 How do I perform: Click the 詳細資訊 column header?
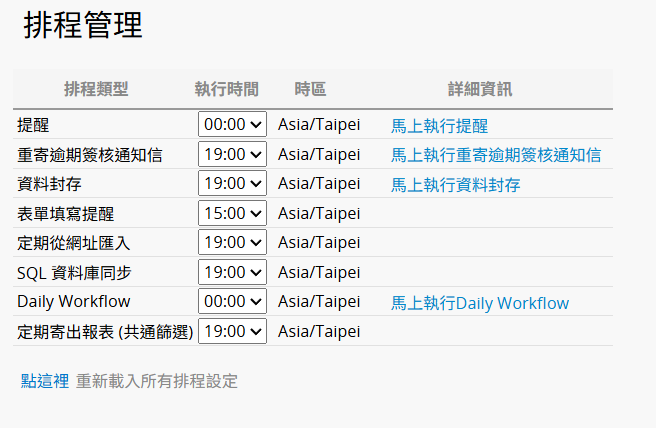tap(480, 89)
